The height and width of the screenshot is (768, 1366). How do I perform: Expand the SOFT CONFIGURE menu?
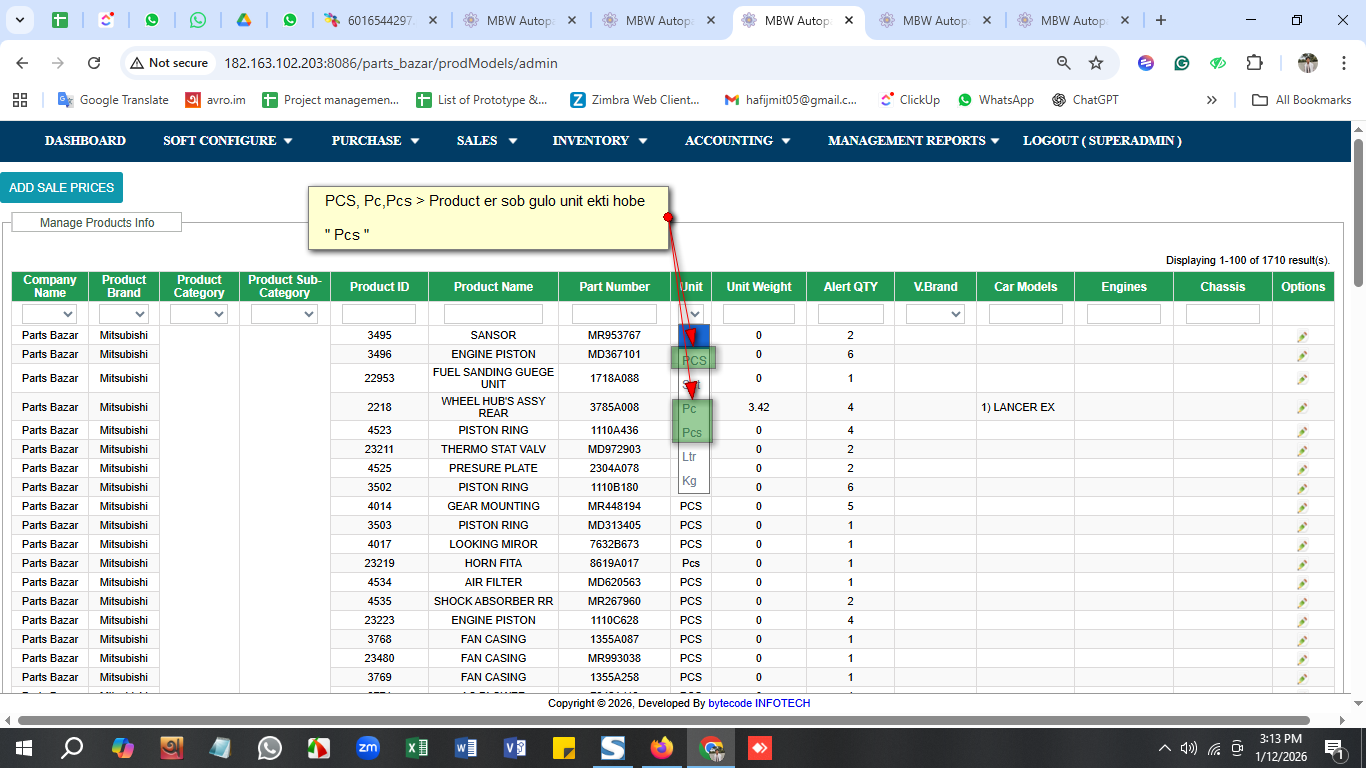click(x=228, y=141)
